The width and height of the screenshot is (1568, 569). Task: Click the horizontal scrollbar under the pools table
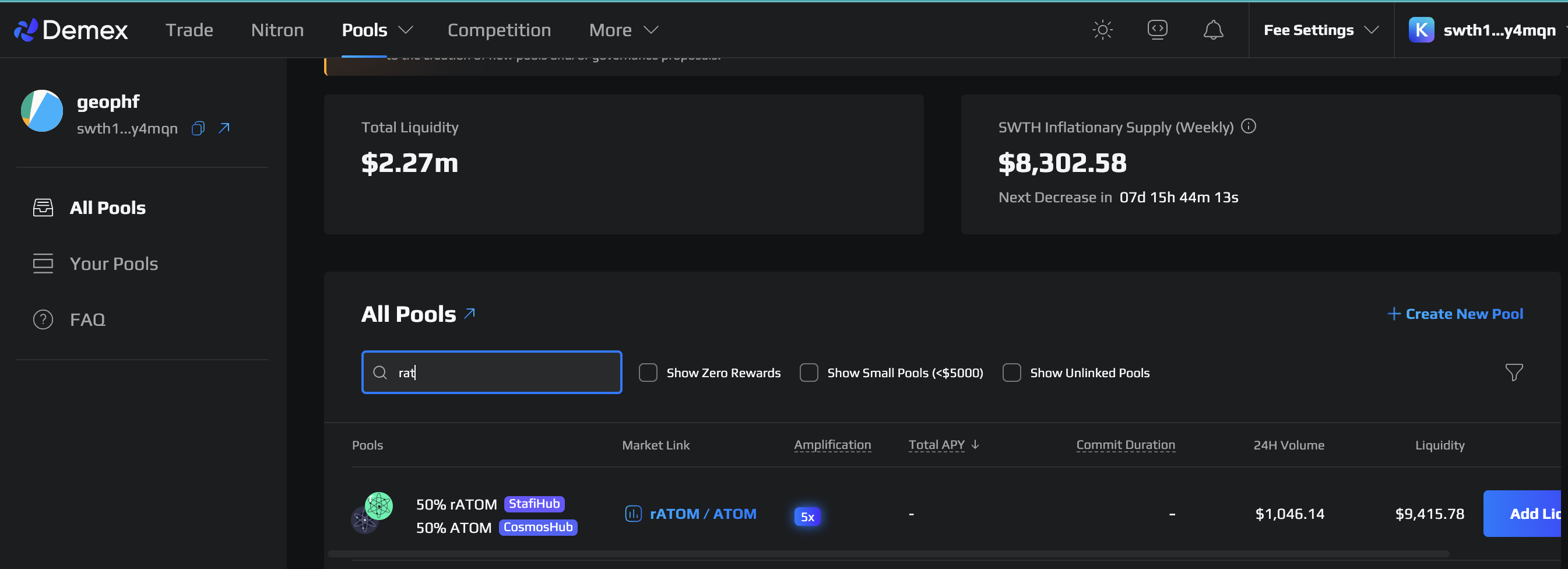[888, 554]
